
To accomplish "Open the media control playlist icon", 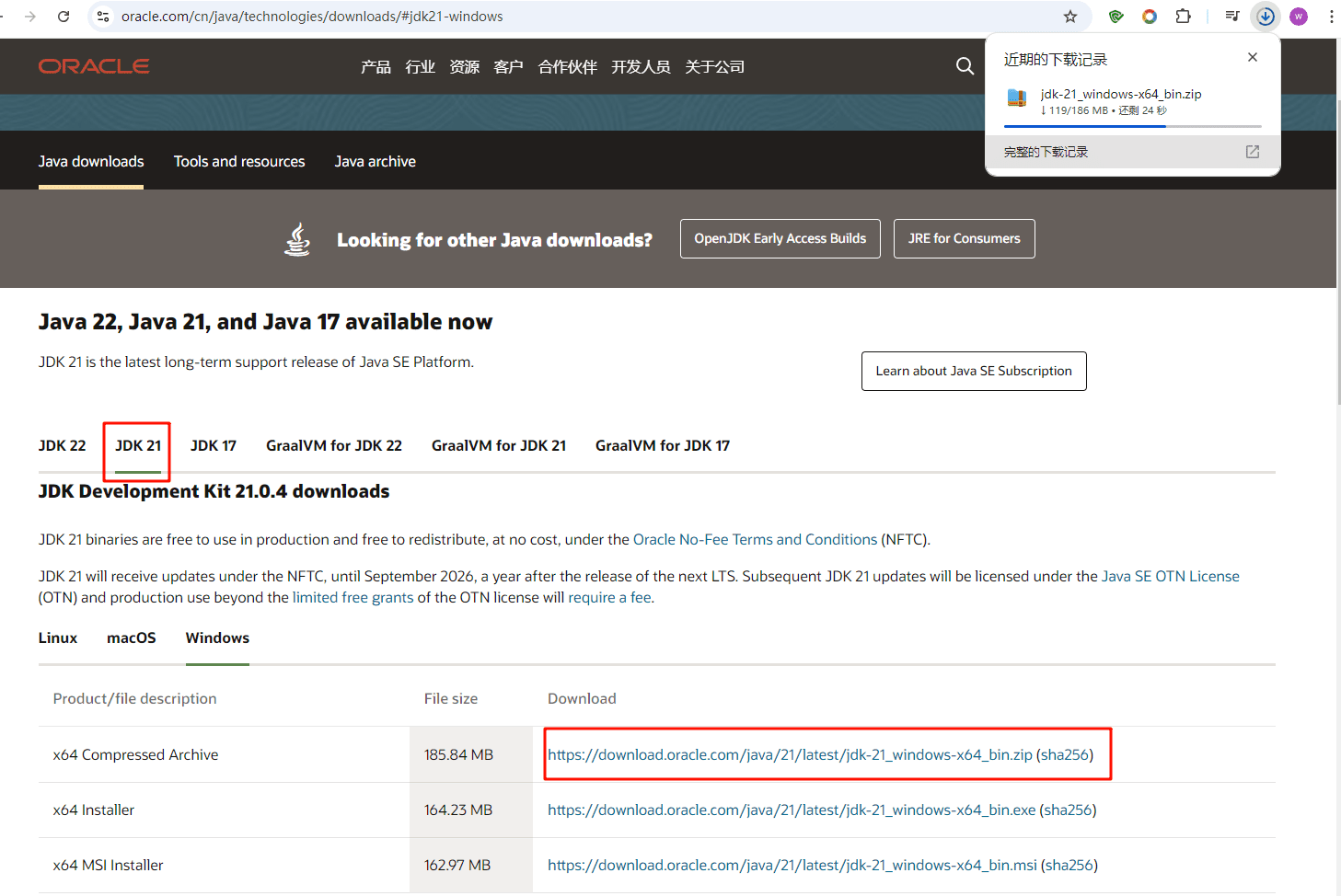I will [x=1232, y=17].
